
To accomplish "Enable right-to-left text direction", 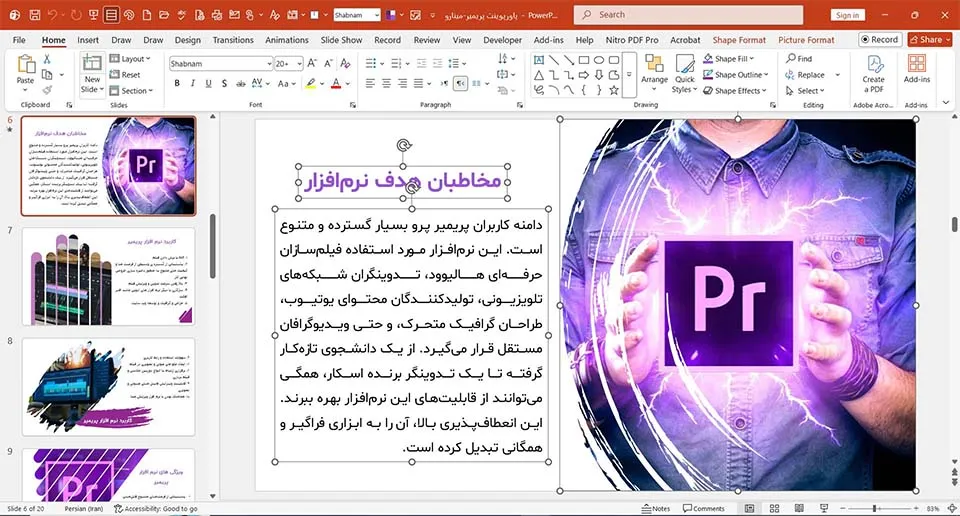I will click(x=460, y=83).
